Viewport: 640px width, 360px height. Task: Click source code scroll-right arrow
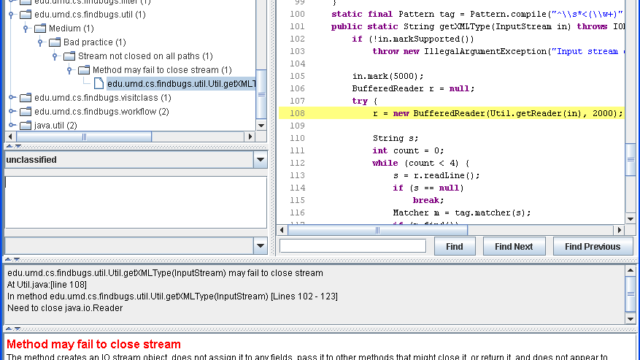[619, 230]
